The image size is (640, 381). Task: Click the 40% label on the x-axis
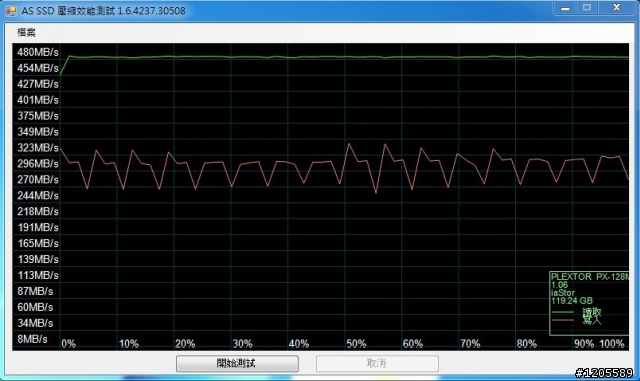[299, 344]
